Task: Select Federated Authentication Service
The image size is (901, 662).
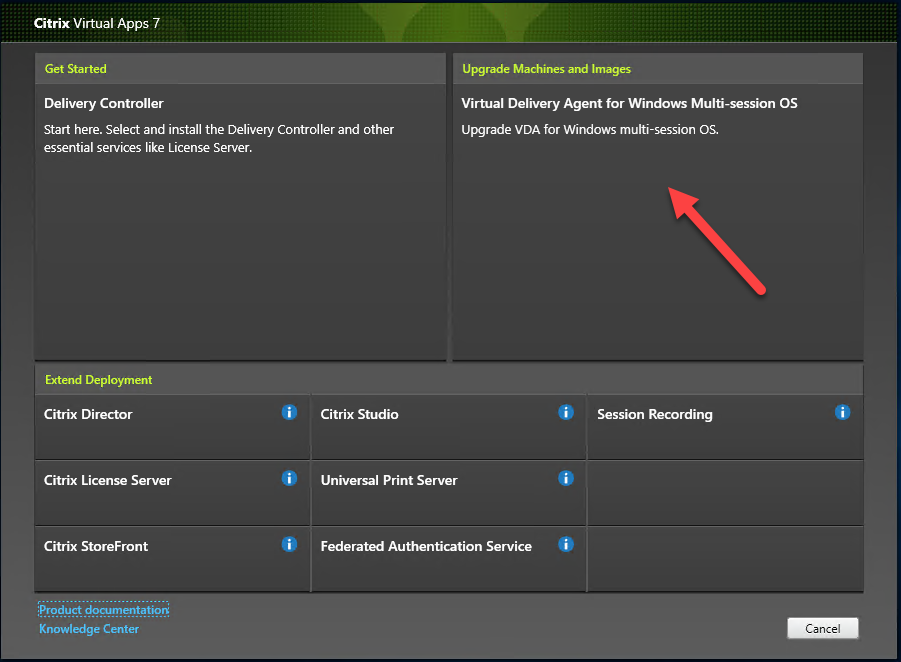Action: (426, 547)
